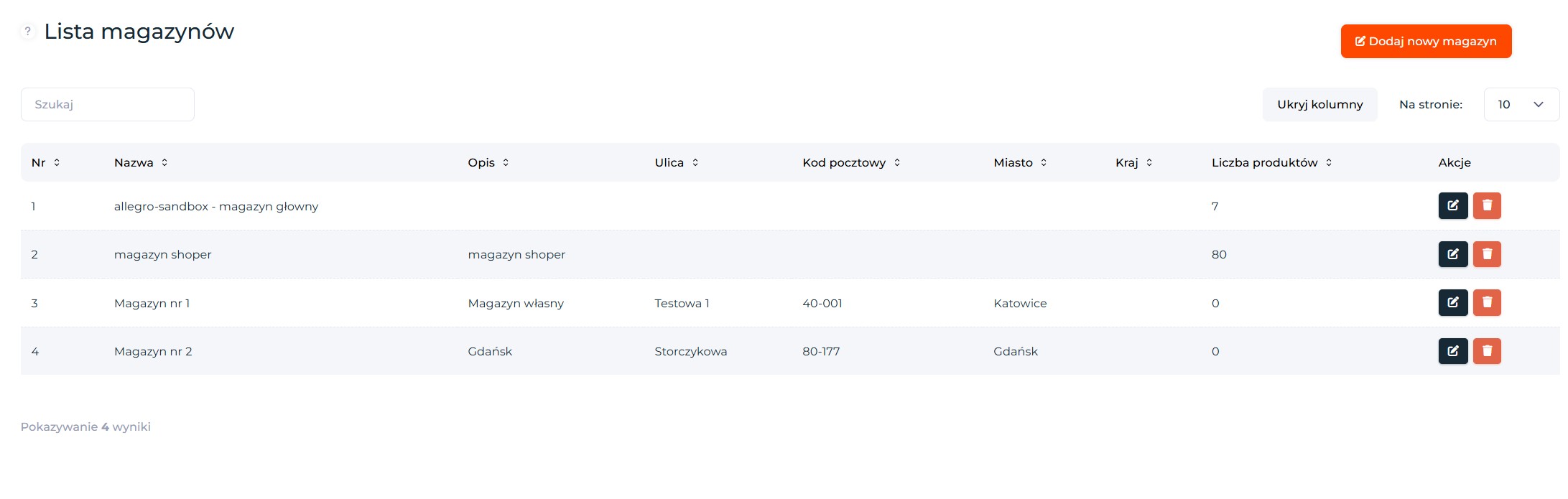This screenshot has width=1568, height=499.
Task: Sort table by Nr column arrows
Action: click(x=57, y=162)
